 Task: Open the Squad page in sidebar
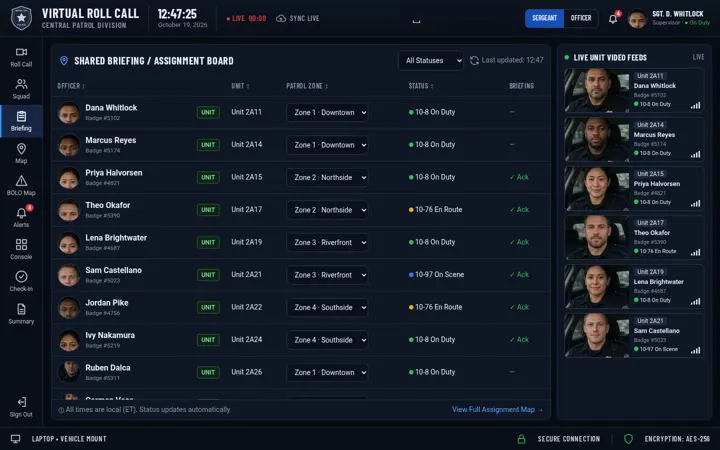21,89
